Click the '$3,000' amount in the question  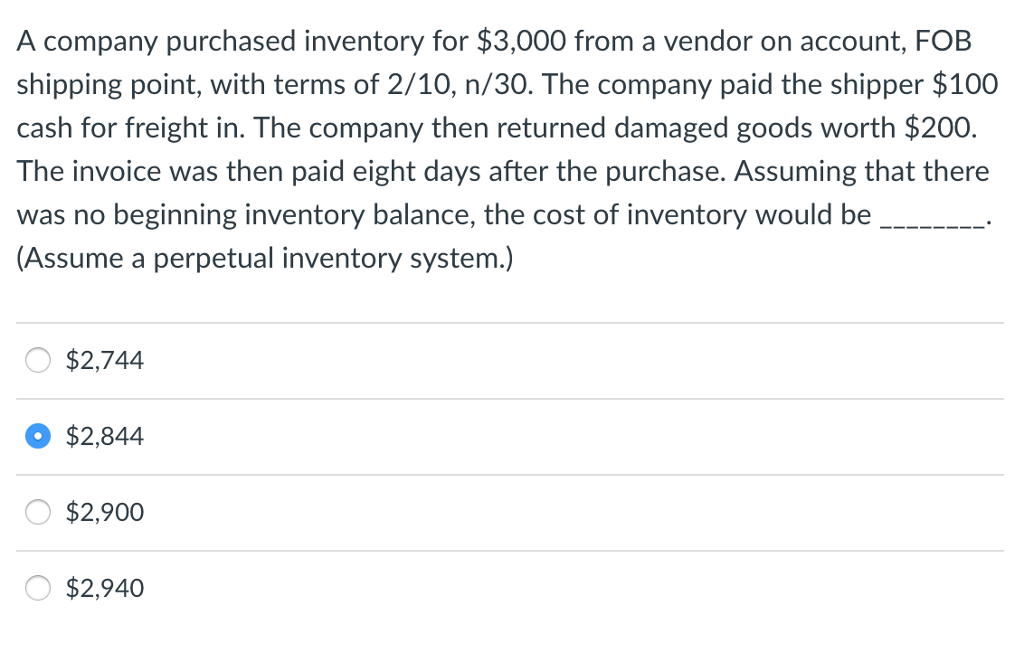click(521, 42)
